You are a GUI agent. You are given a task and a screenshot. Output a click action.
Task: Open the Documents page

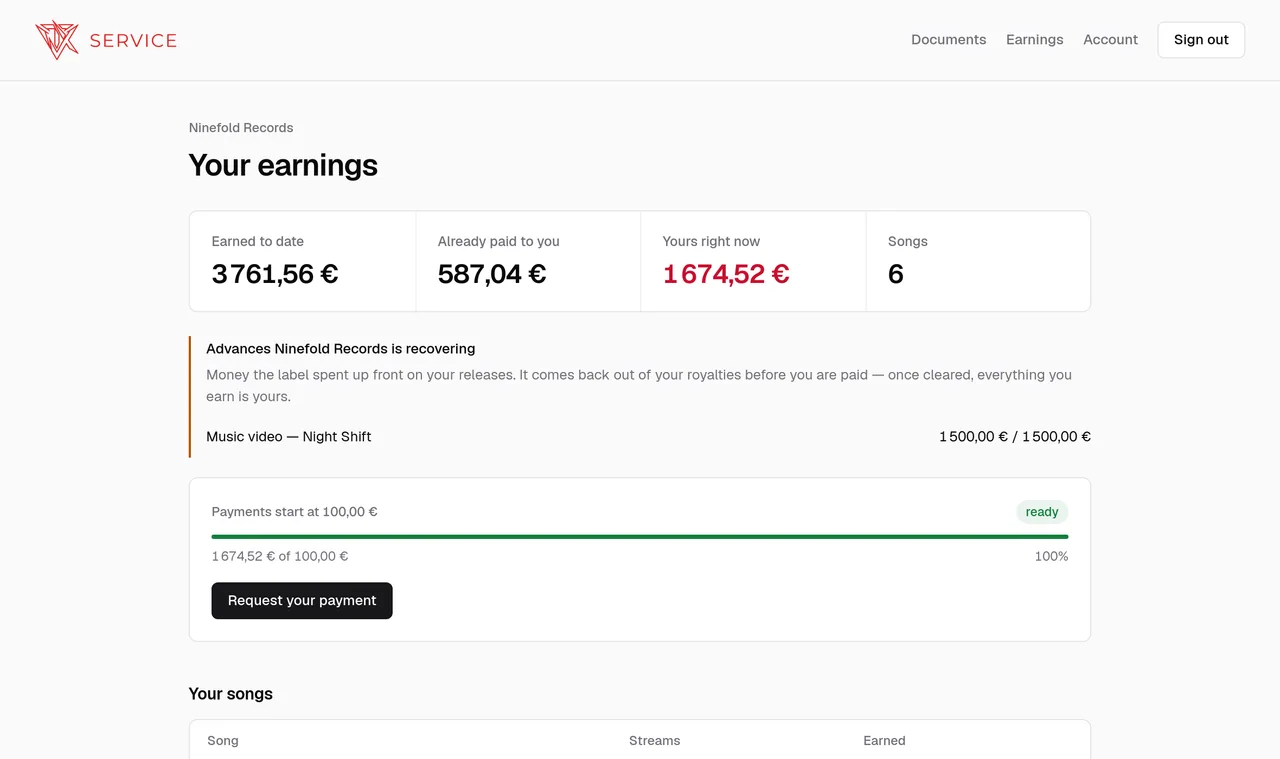(948, 40)
